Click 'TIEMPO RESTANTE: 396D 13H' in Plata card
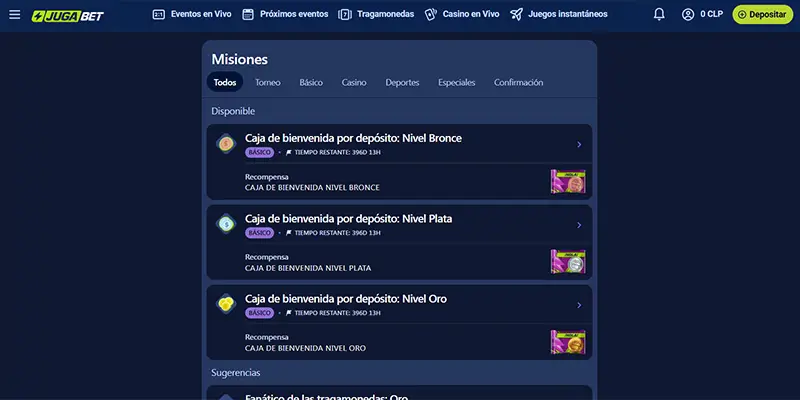 pos(338,233)
